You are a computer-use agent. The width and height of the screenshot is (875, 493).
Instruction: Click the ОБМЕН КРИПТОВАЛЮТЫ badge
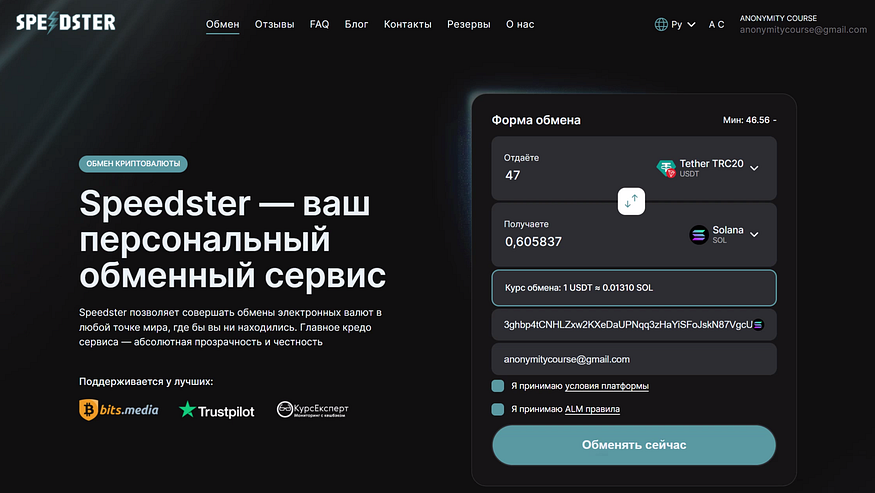133,164
